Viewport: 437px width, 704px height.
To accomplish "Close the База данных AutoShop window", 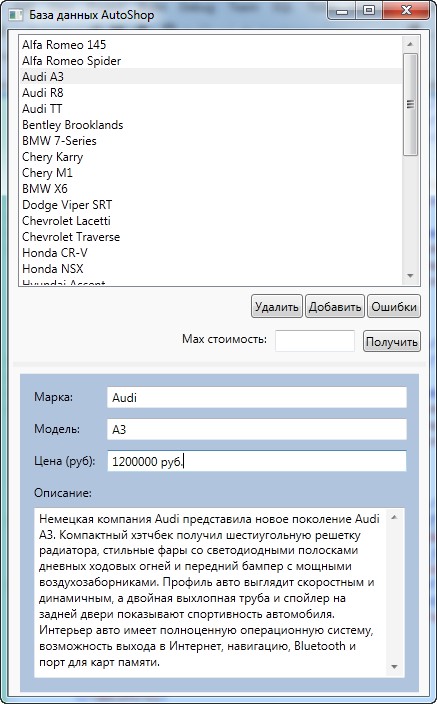I will 406,11.
